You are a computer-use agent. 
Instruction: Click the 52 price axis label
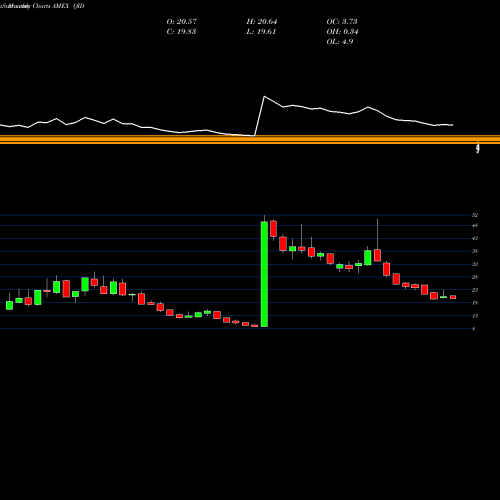475,215
